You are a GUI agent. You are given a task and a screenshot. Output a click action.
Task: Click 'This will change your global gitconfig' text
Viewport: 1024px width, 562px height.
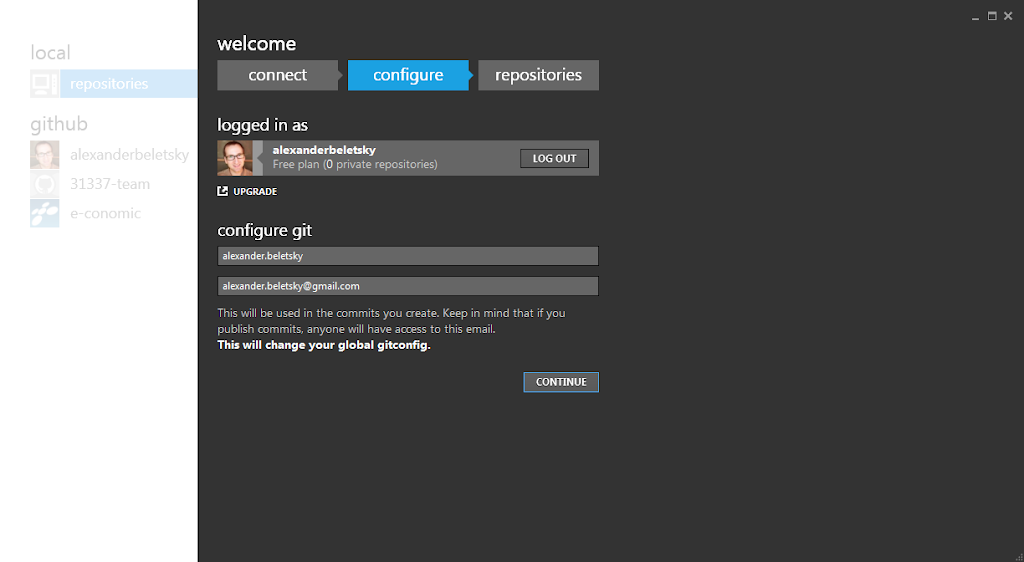pyautogui.click(x=324, y=345)
